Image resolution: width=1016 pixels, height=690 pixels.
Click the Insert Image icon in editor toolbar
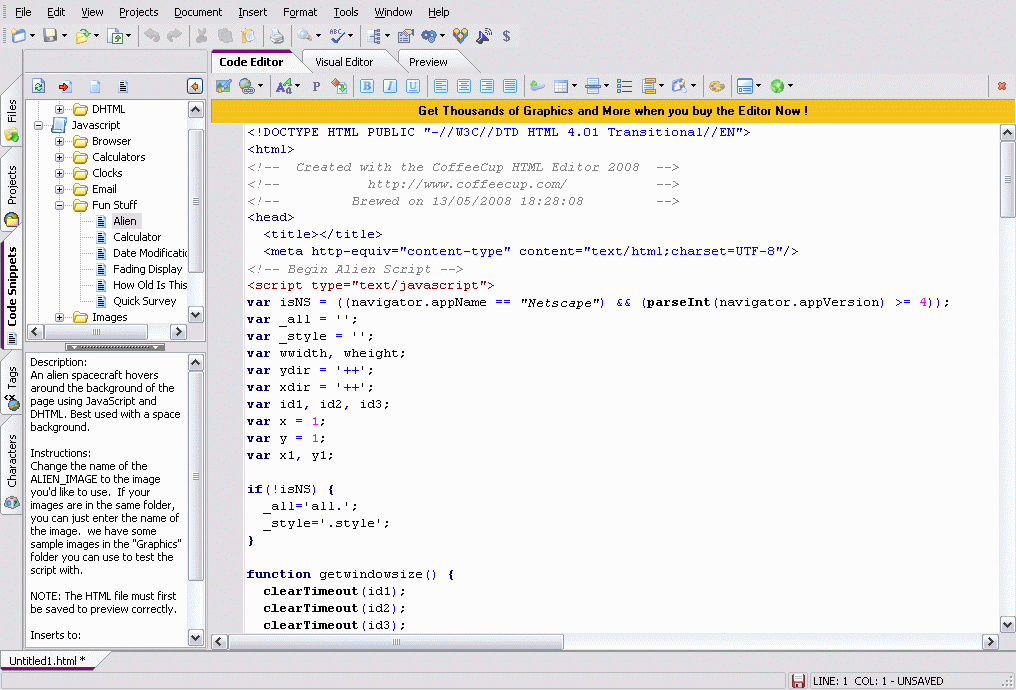coord(224,86)
